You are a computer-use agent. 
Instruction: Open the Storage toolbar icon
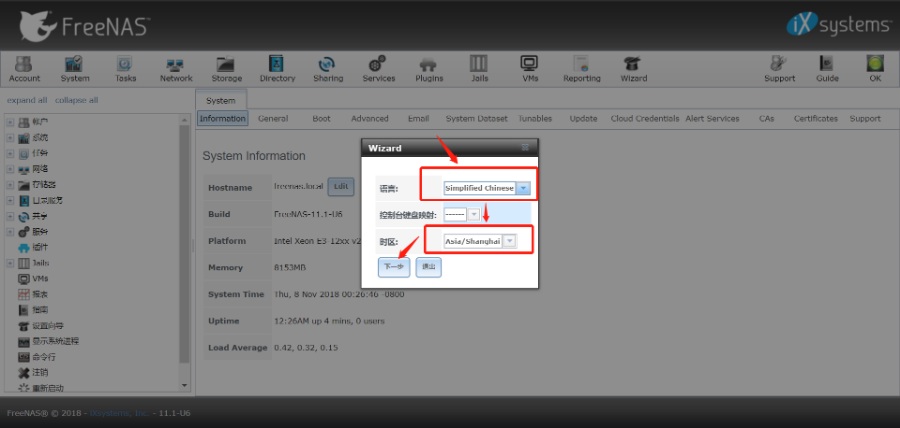[226, 68]
